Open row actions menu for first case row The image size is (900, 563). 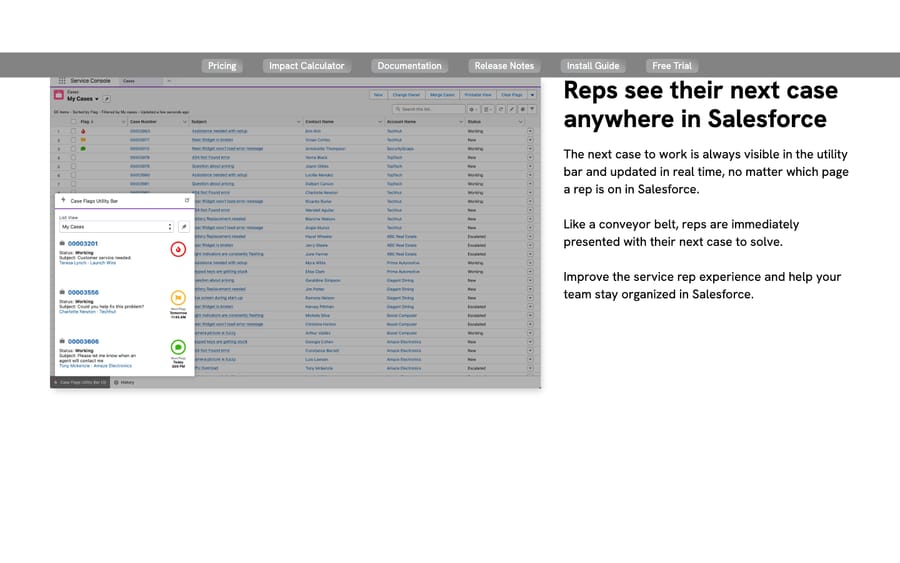[530, 131]
